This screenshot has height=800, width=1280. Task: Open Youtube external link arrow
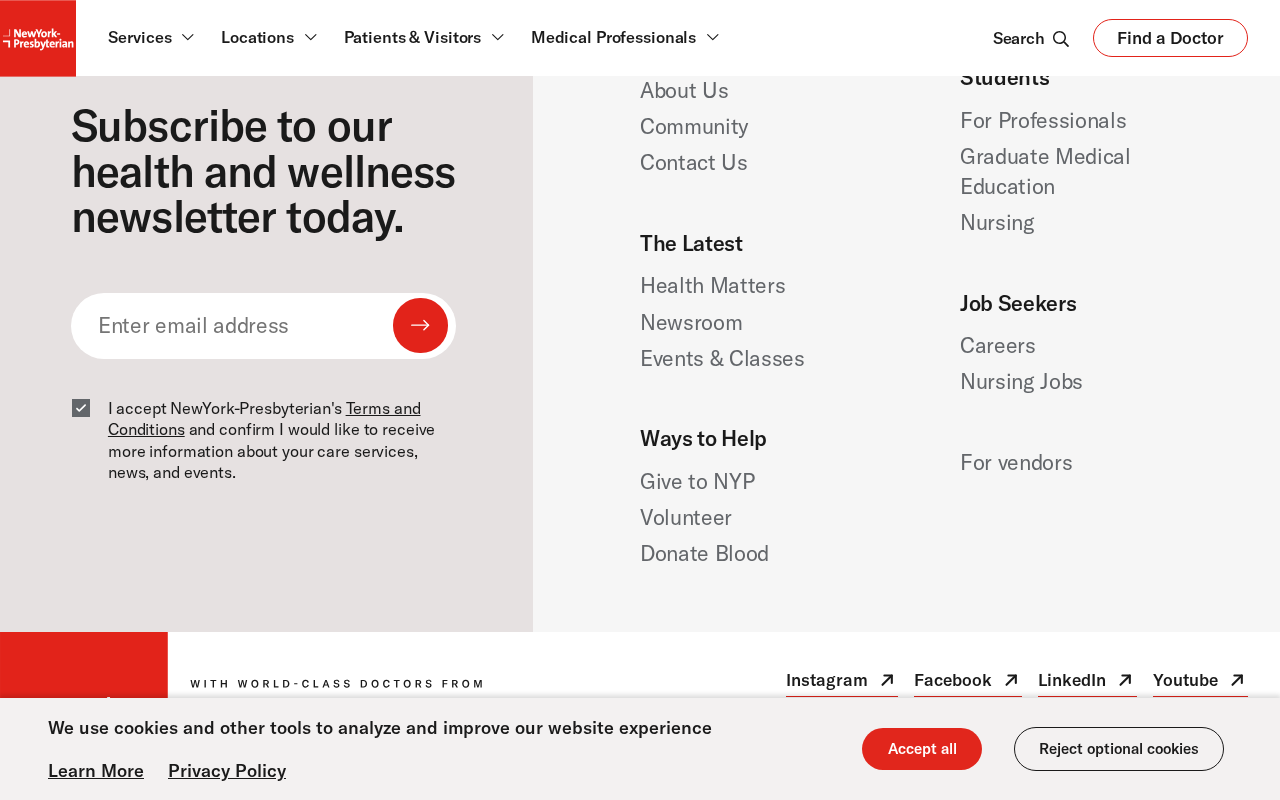(x=1237, y=680)
